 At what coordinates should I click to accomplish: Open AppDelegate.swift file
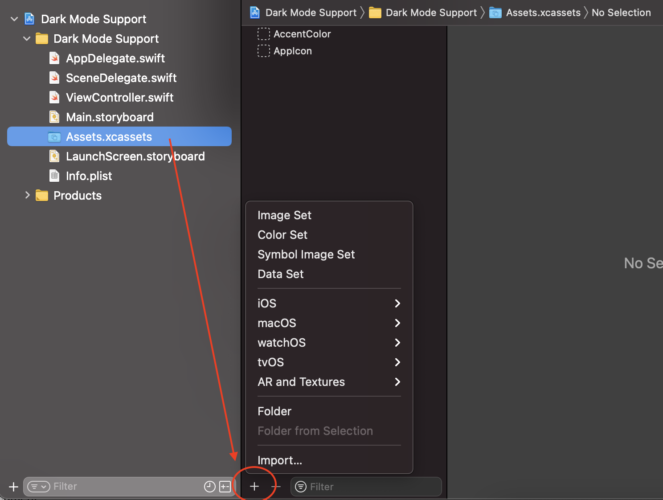click(115, 58)
